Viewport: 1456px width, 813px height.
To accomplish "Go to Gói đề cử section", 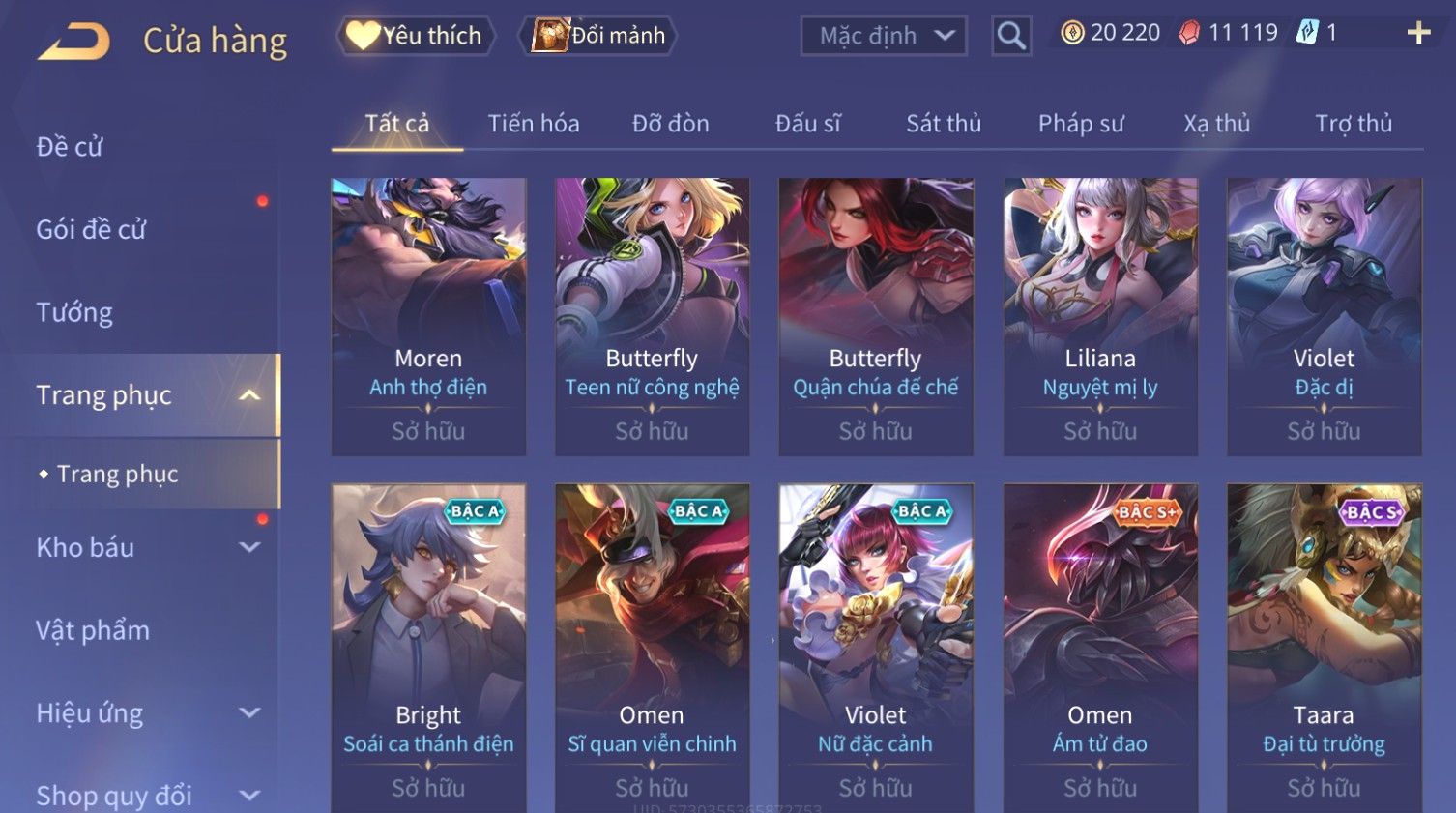I will [91, 230].
